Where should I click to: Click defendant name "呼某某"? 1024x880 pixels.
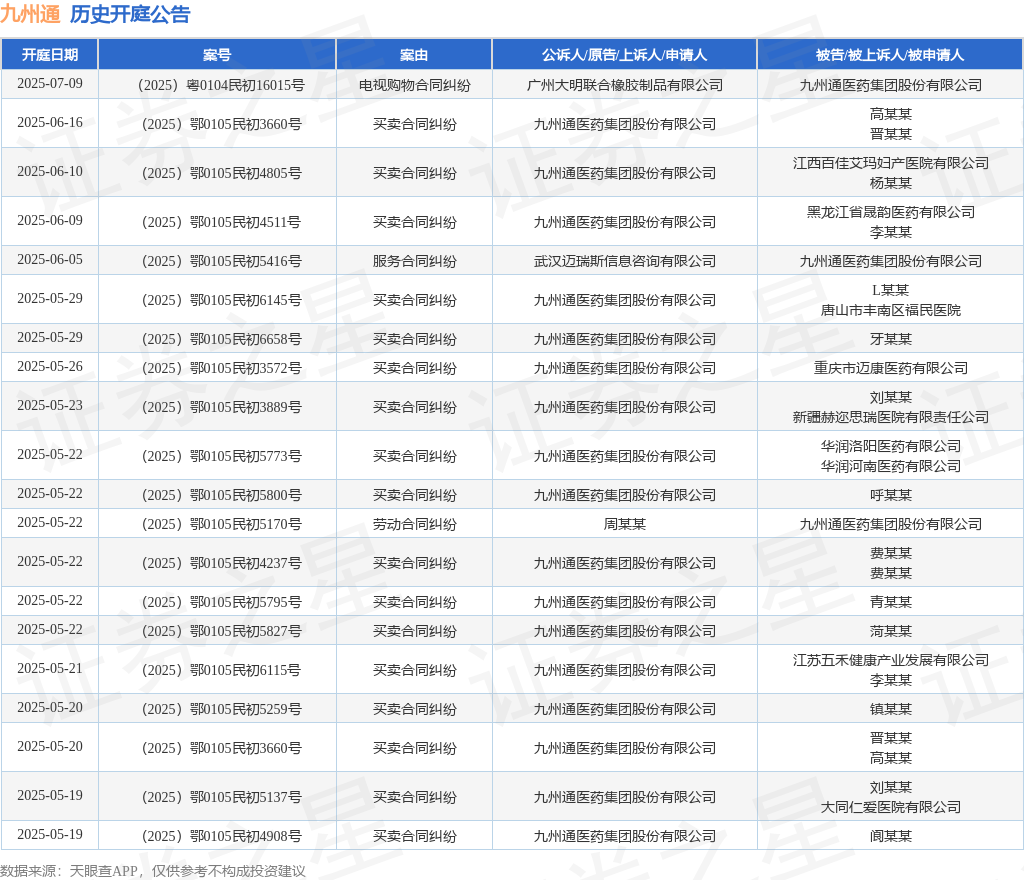[x=891, y=495]
